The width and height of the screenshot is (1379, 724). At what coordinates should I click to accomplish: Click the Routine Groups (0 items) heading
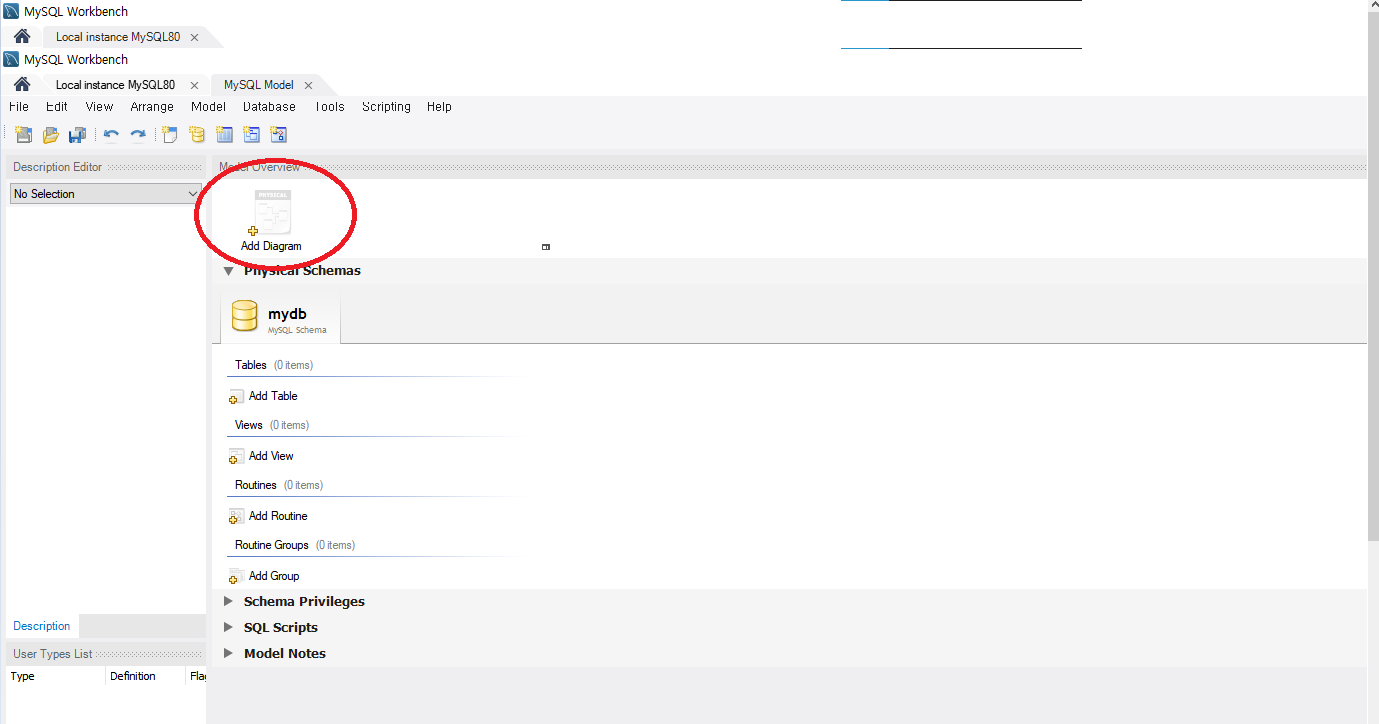295,545
